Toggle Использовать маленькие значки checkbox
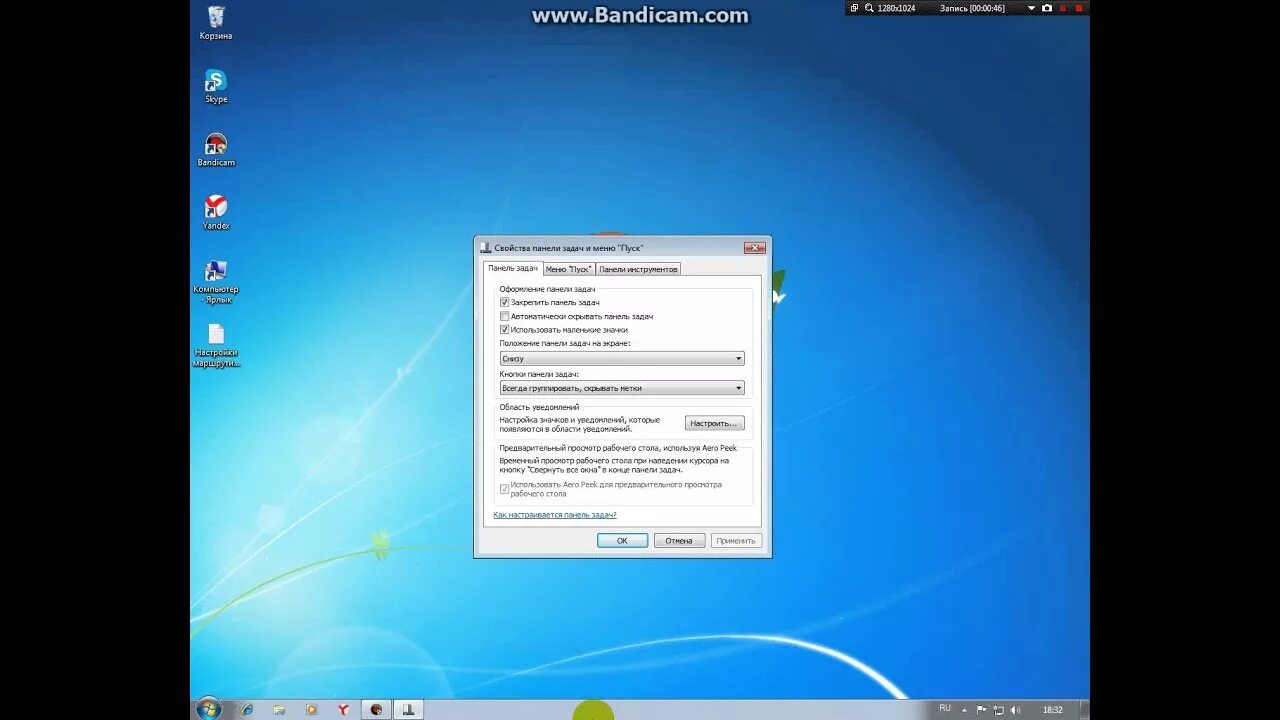Image resolution: width=1280 pixels, height=720 pixels. [x=505, y=329]
